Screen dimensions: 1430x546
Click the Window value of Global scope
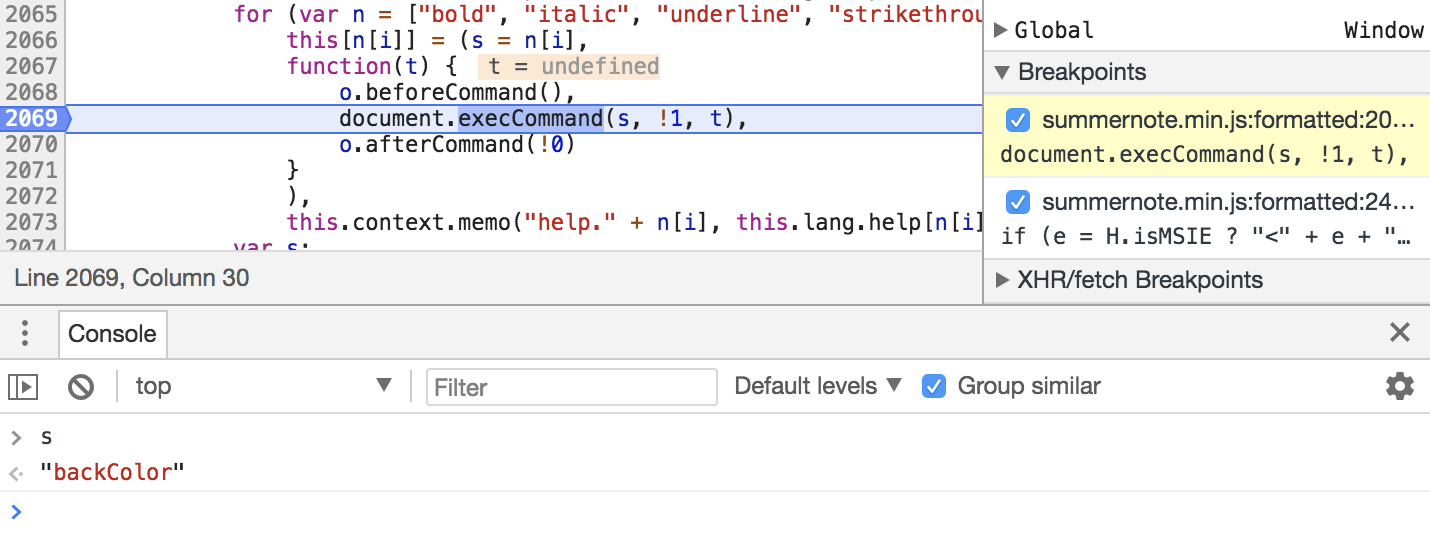pos(1384,30)
